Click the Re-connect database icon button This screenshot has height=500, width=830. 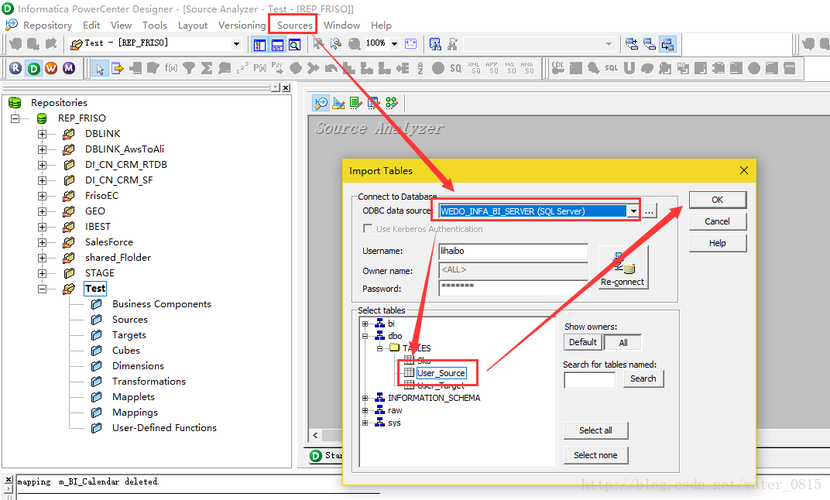coord(622,267)
